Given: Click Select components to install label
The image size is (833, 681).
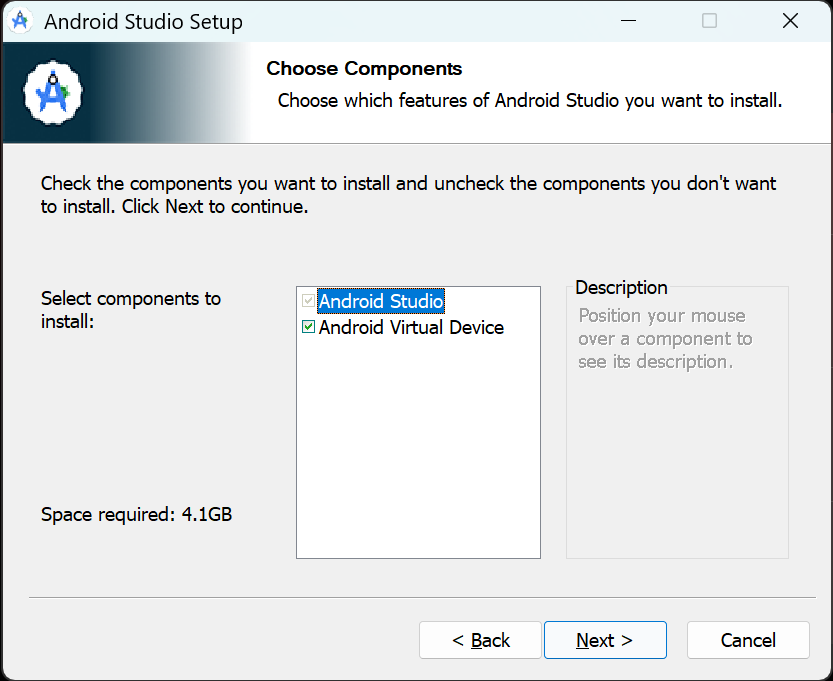Looking at the screenshot, I should pyautogui.click(x=131, y=310).
